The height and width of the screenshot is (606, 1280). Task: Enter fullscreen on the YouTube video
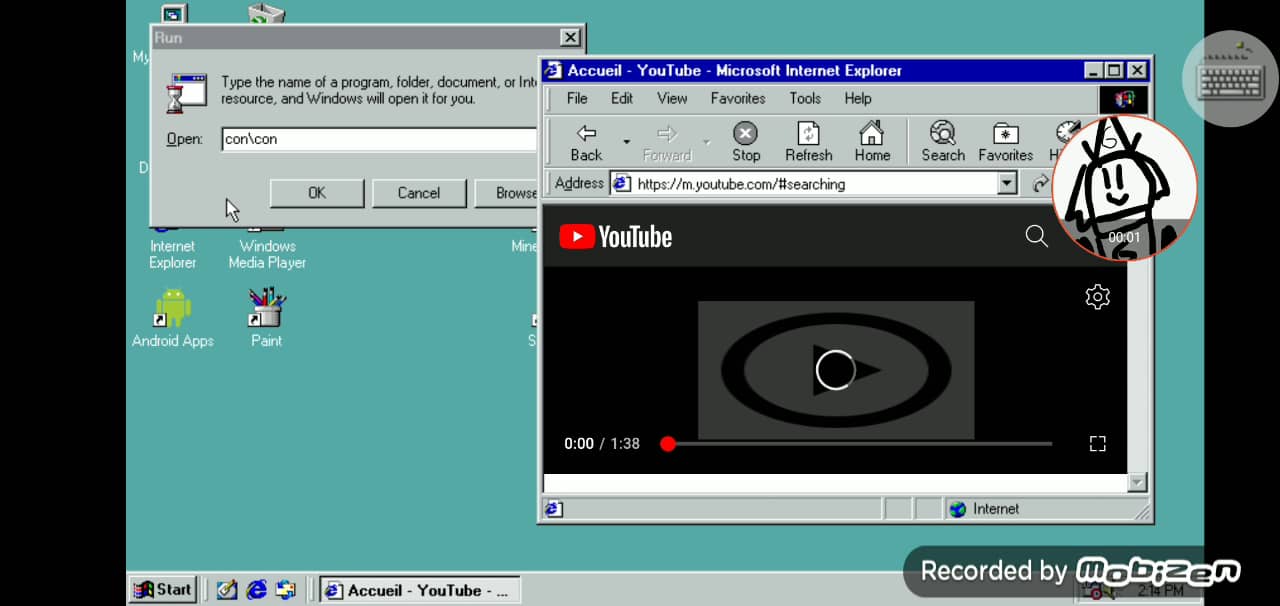(x=1097, y=443)
